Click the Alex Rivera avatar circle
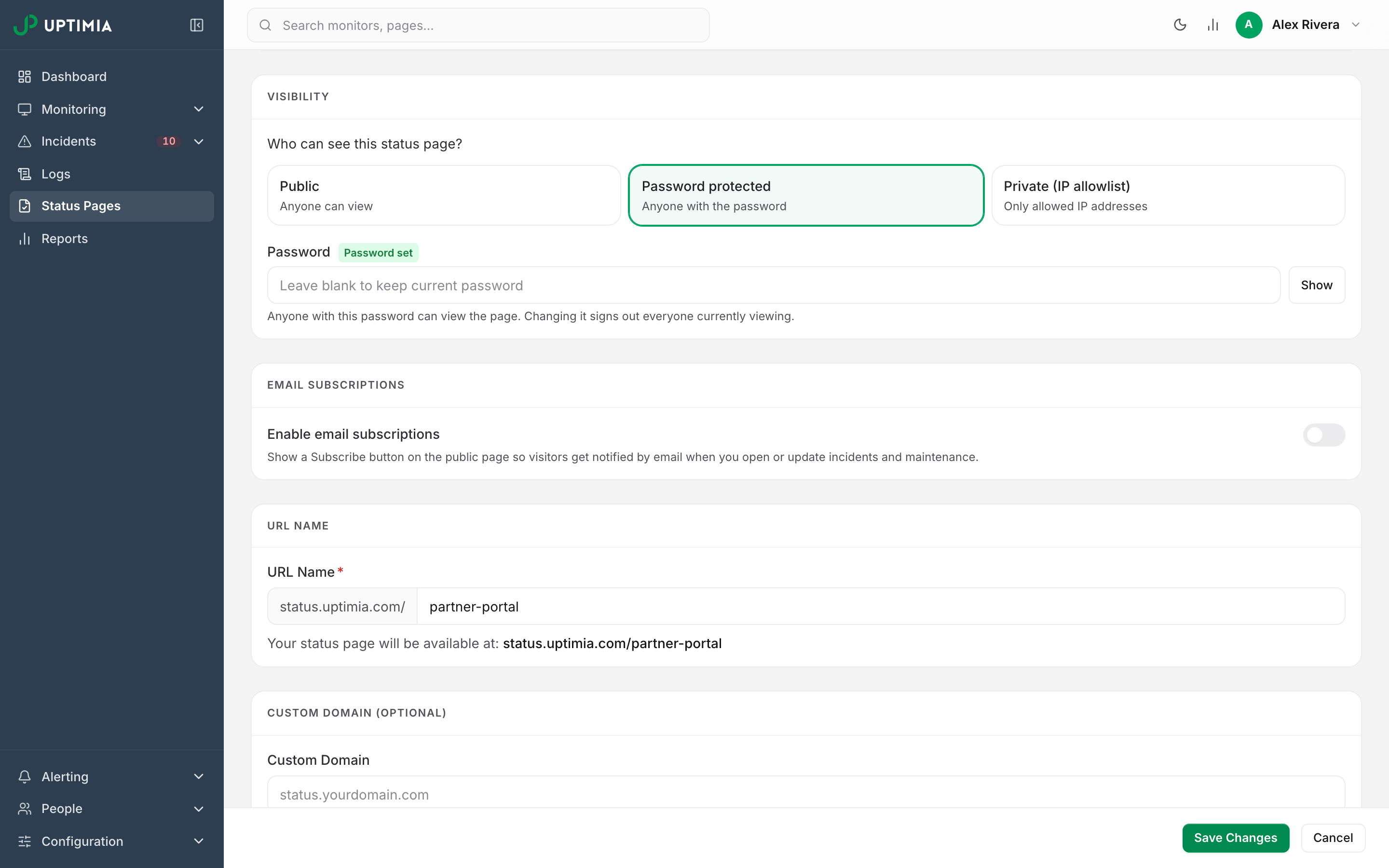The image size is (1389, 868). click(x=1248, y=25)
